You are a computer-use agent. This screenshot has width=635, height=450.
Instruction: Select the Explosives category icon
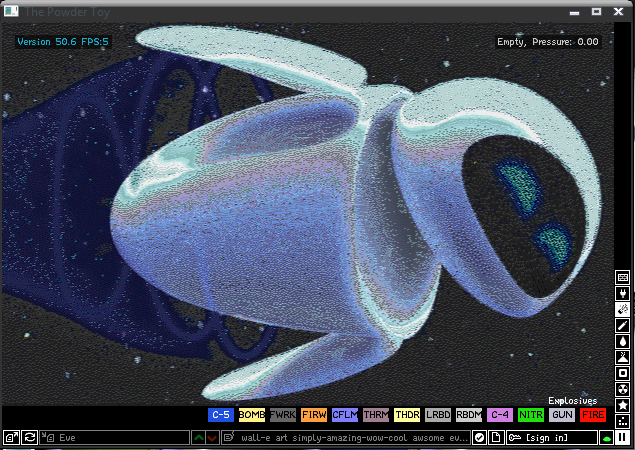pos(622,309)
